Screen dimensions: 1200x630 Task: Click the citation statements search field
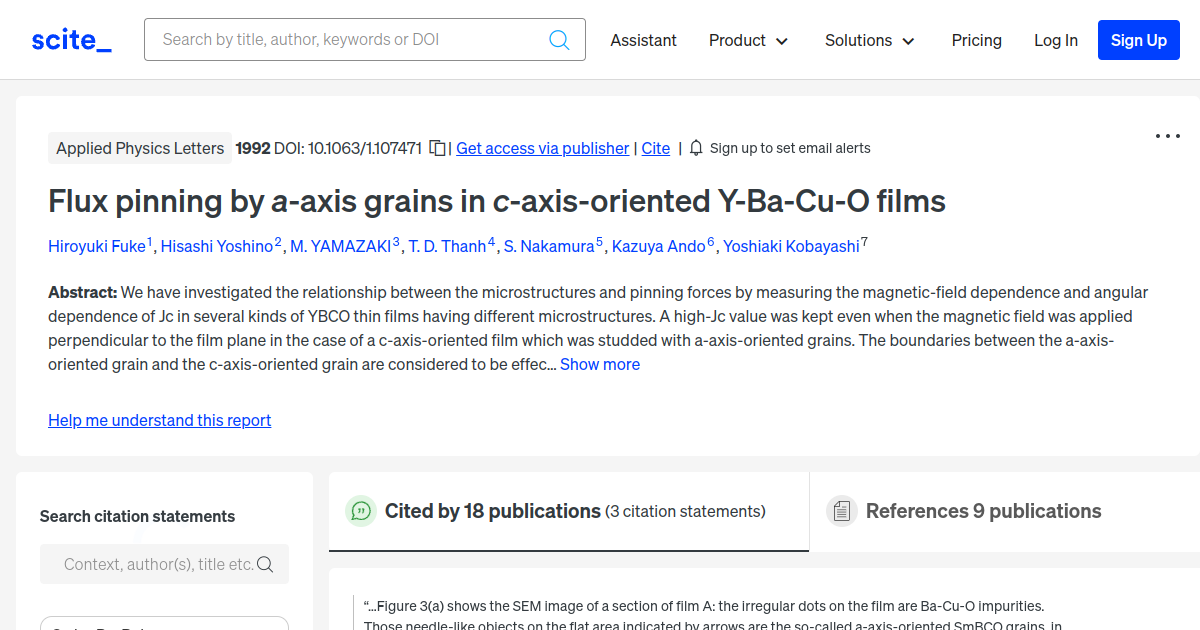tap(150, 564)
